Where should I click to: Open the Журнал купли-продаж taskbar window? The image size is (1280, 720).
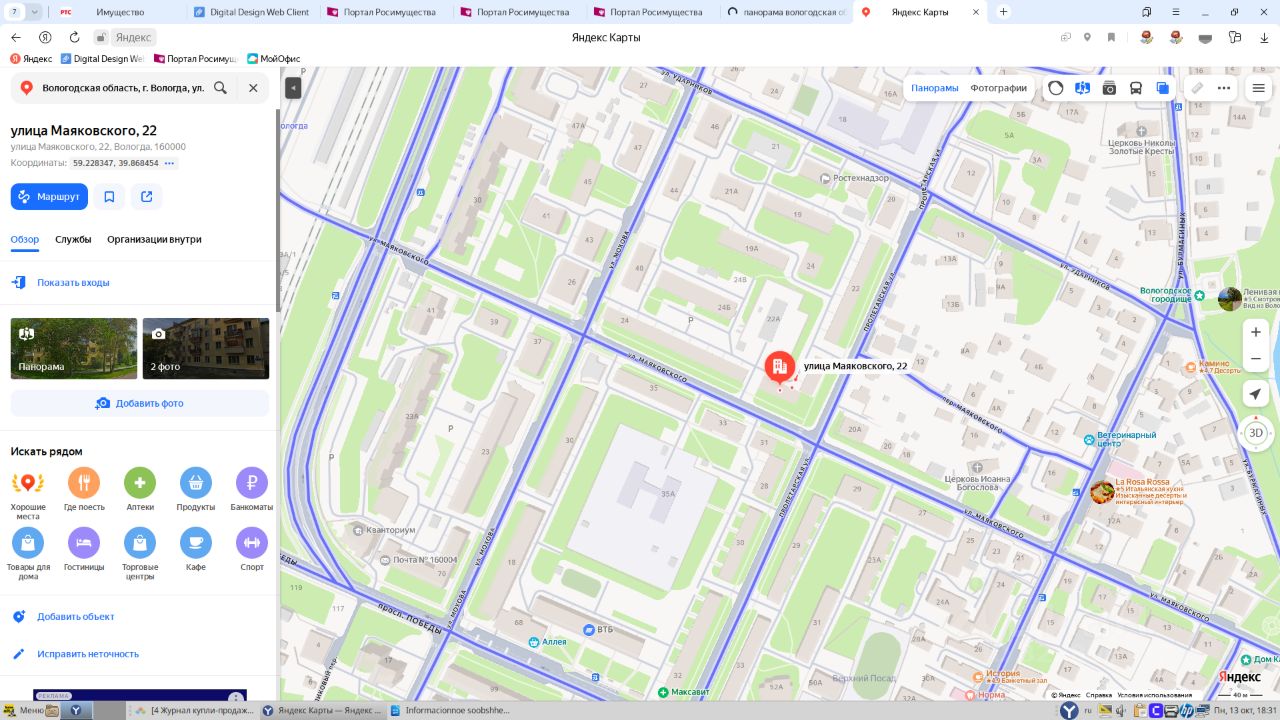(x=194, y=711)
